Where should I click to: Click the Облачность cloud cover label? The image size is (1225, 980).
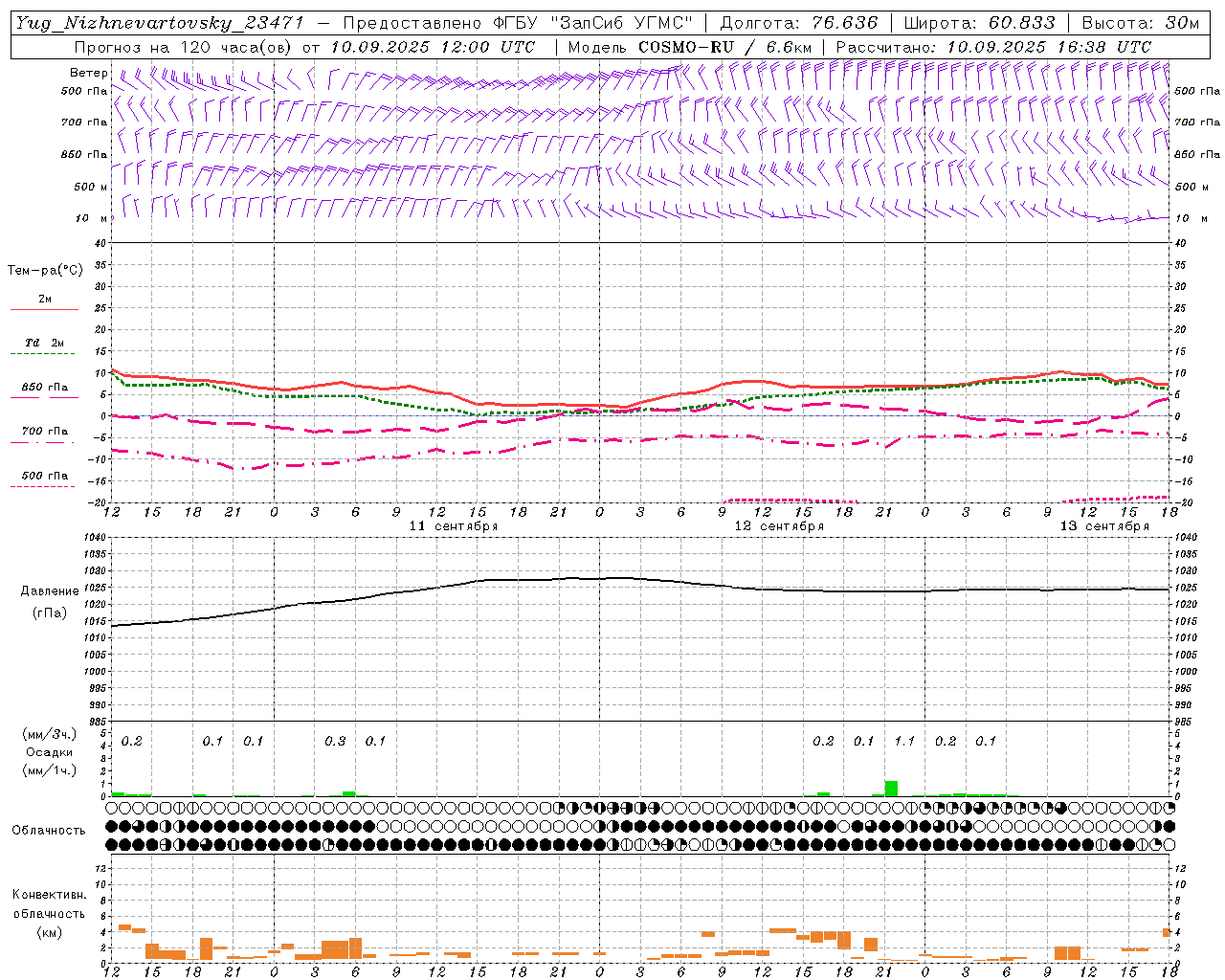(49, 831)
